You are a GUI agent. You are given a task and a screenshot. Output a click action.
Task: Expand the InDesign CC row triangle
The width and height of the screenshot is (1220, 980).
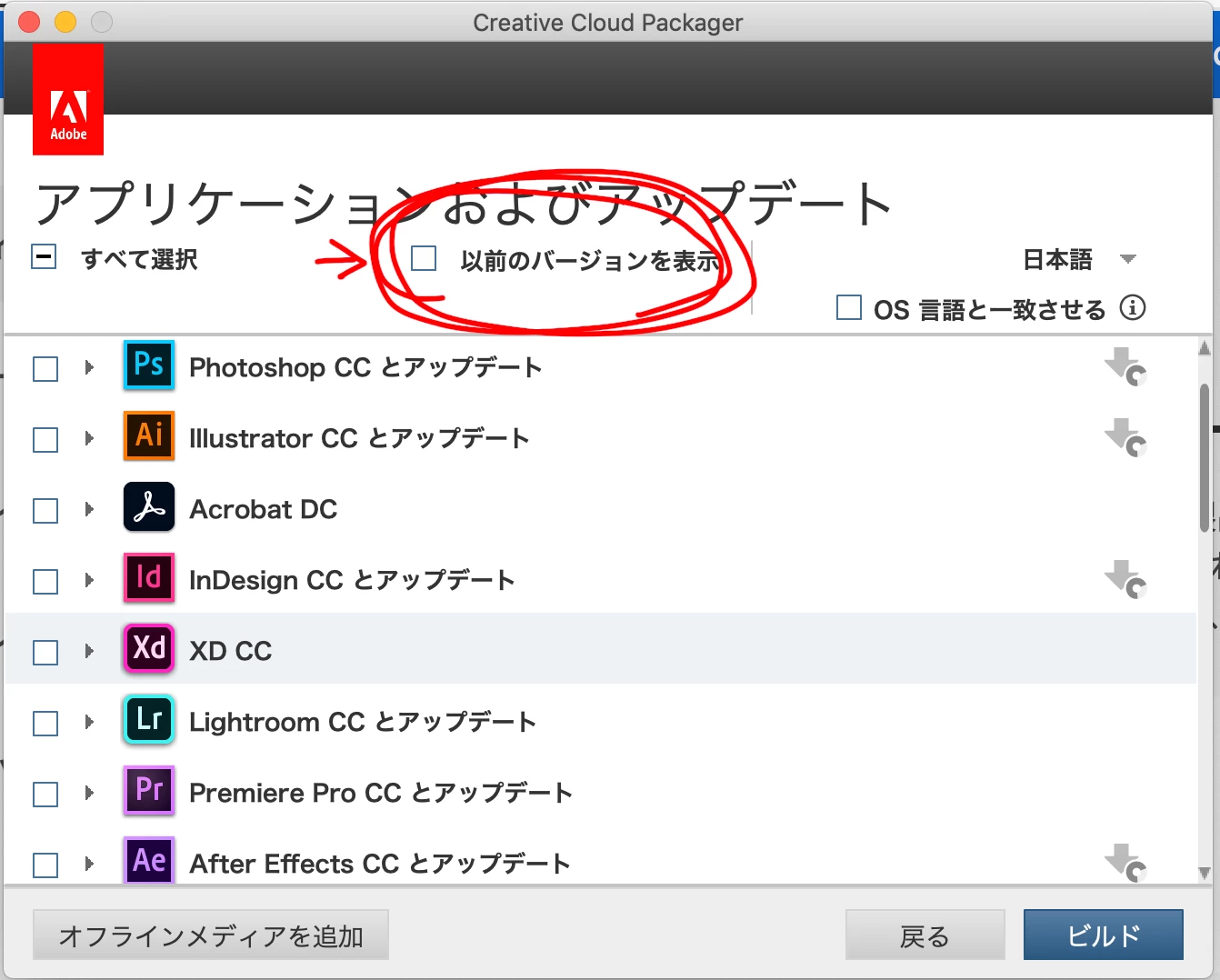click(89, 580)
